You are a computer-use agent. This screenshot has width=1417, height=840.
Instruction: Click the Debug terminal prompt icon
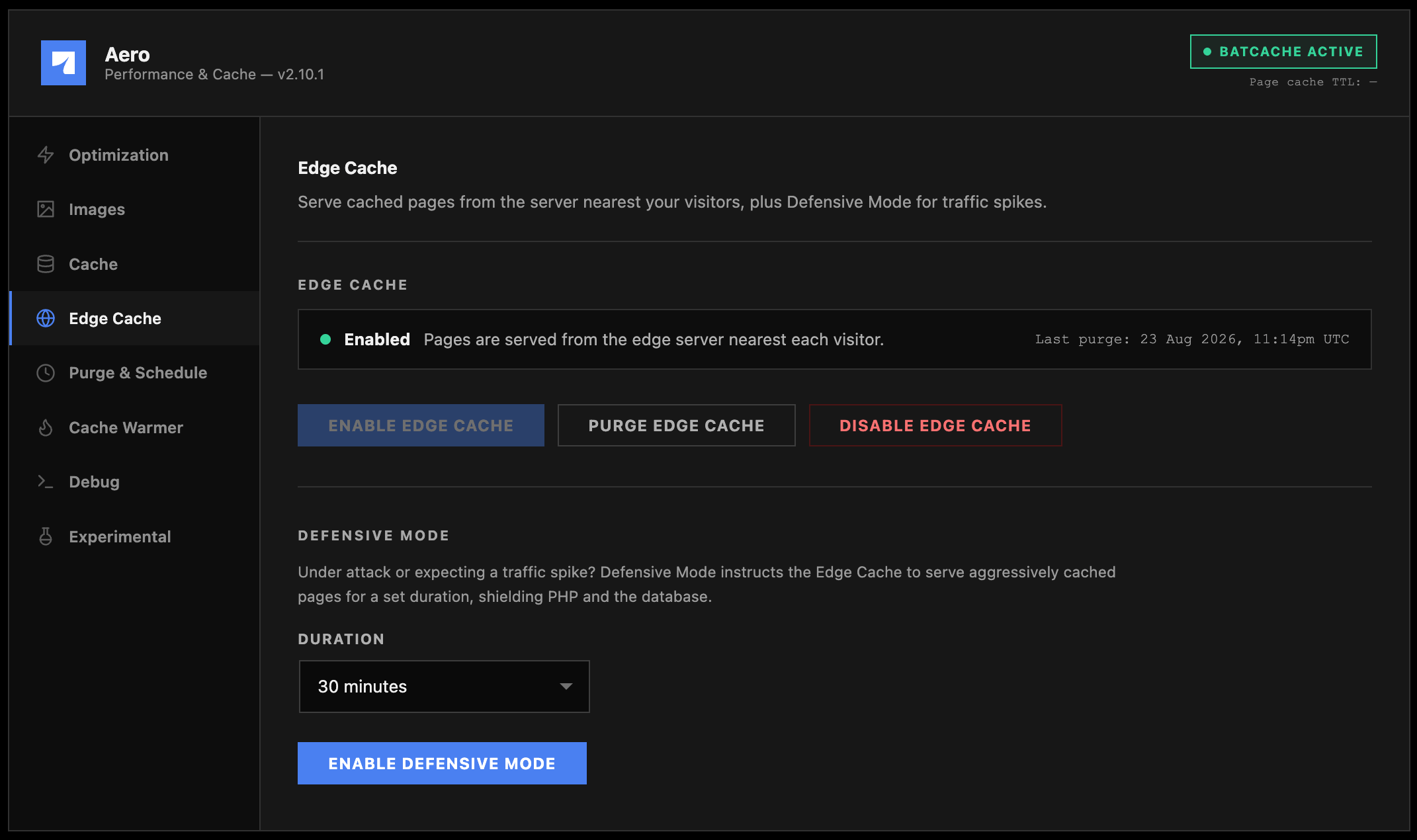coord(46,482)
